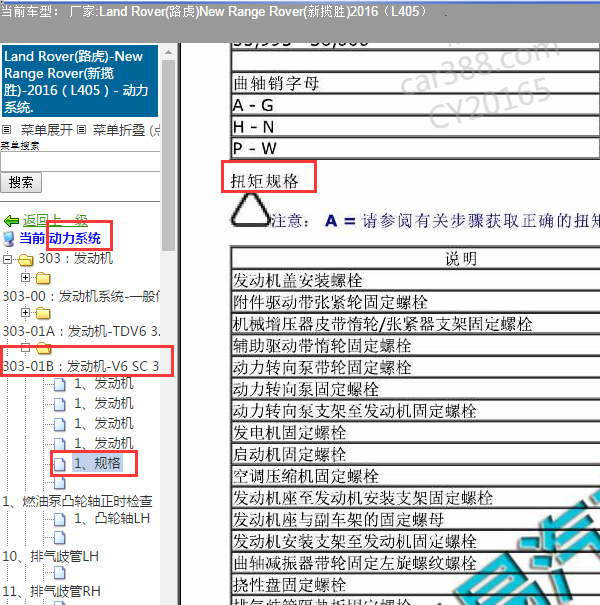Click the 动力转向泵固定螺栓 row
600x605 pixels.
point(415,389)
